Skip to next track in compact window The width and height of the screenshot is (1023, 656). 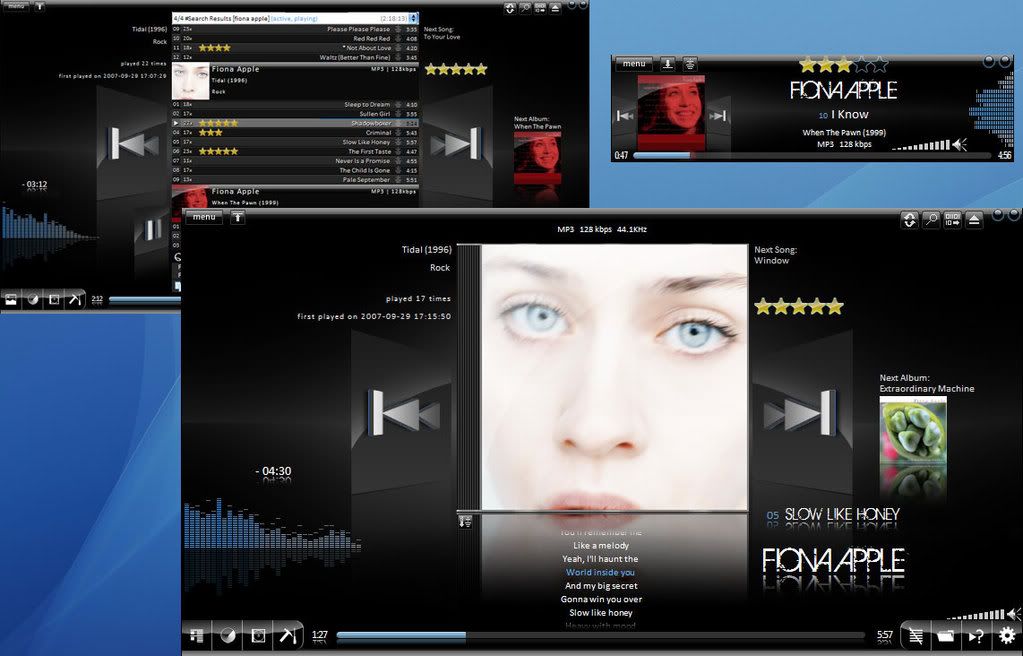pos(718,116)
